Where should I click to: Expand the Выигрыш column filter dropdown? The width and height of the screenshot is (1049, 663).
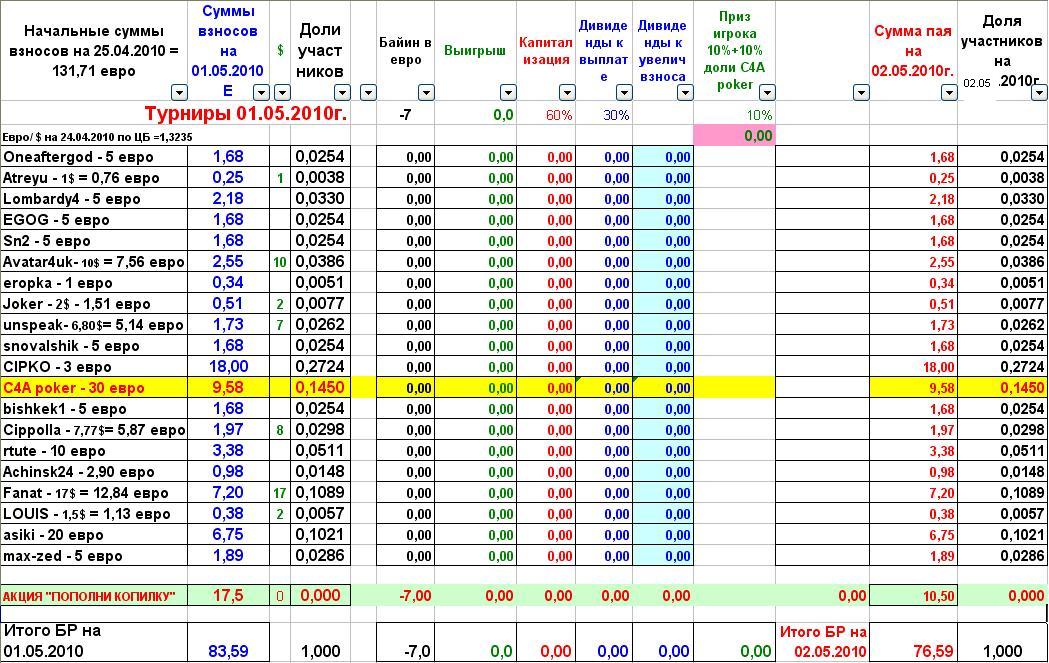point(507,93)
